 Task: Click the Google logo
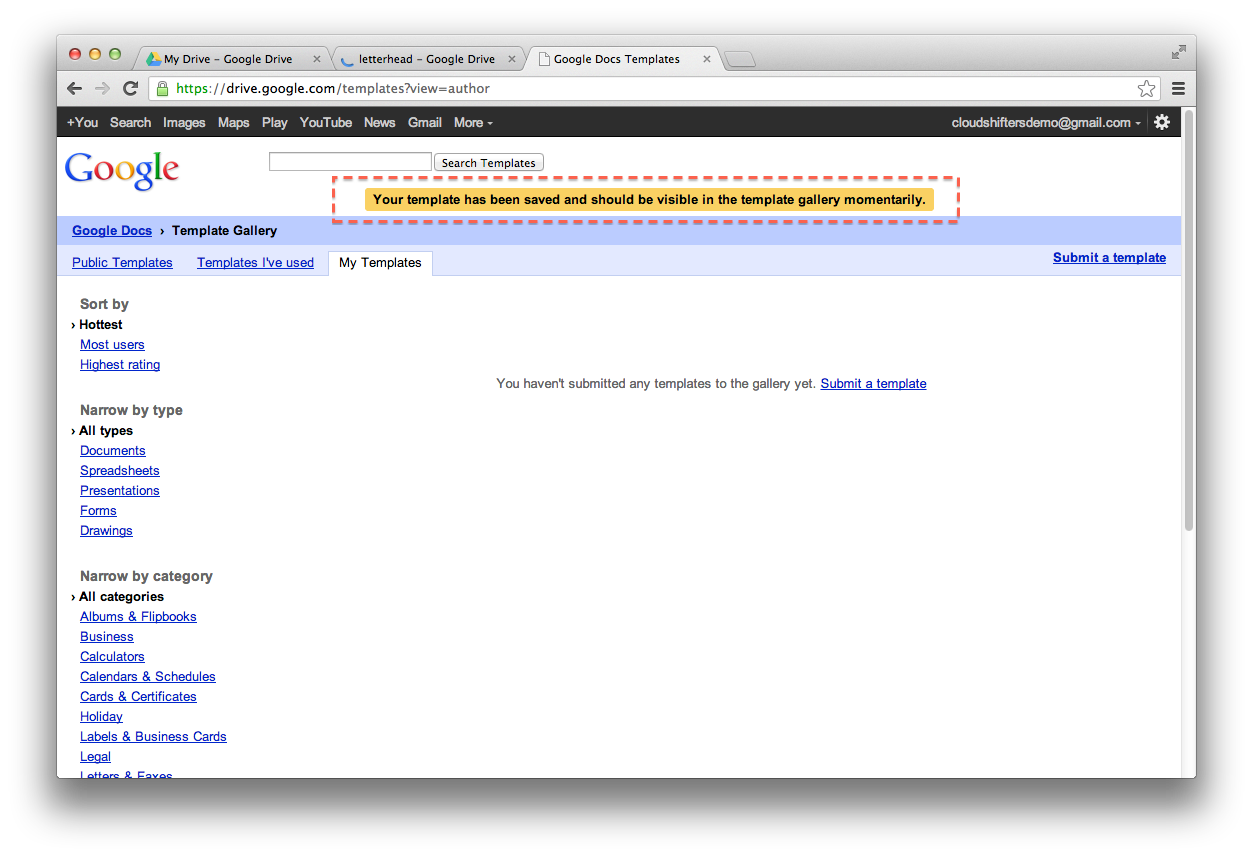pos(122,171)
